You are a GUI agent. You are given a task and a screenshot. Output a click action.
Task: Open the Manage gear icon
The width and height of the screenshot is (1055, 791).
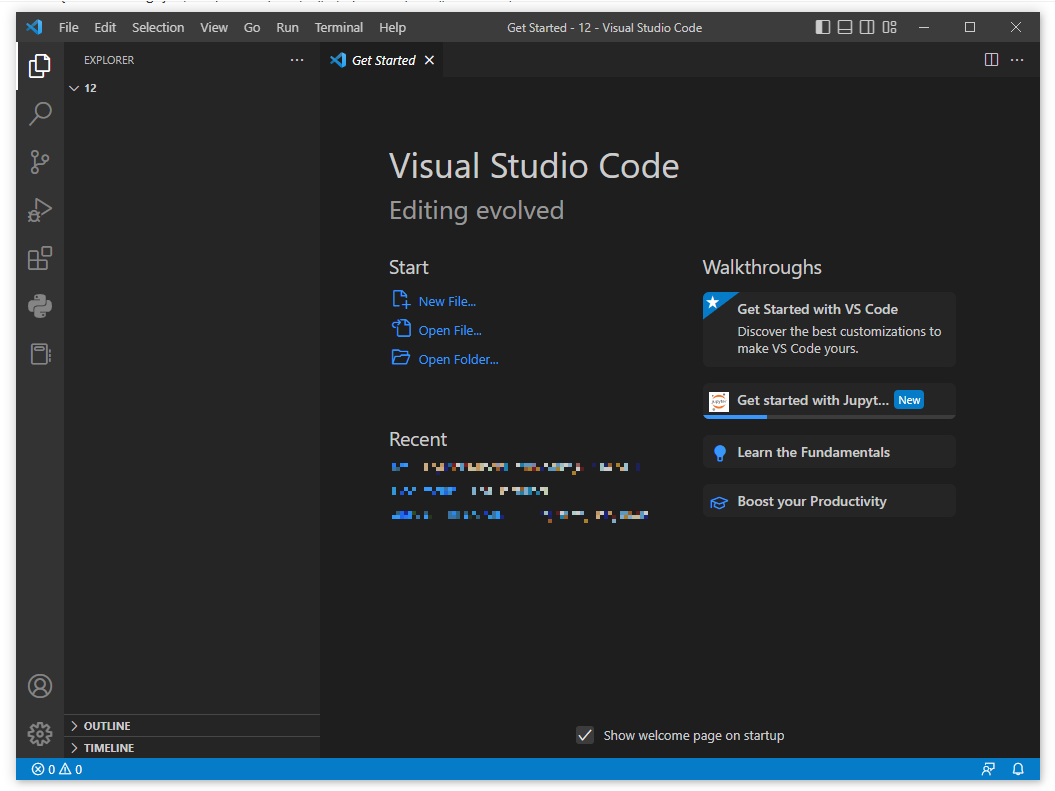(x=40, y=734)
